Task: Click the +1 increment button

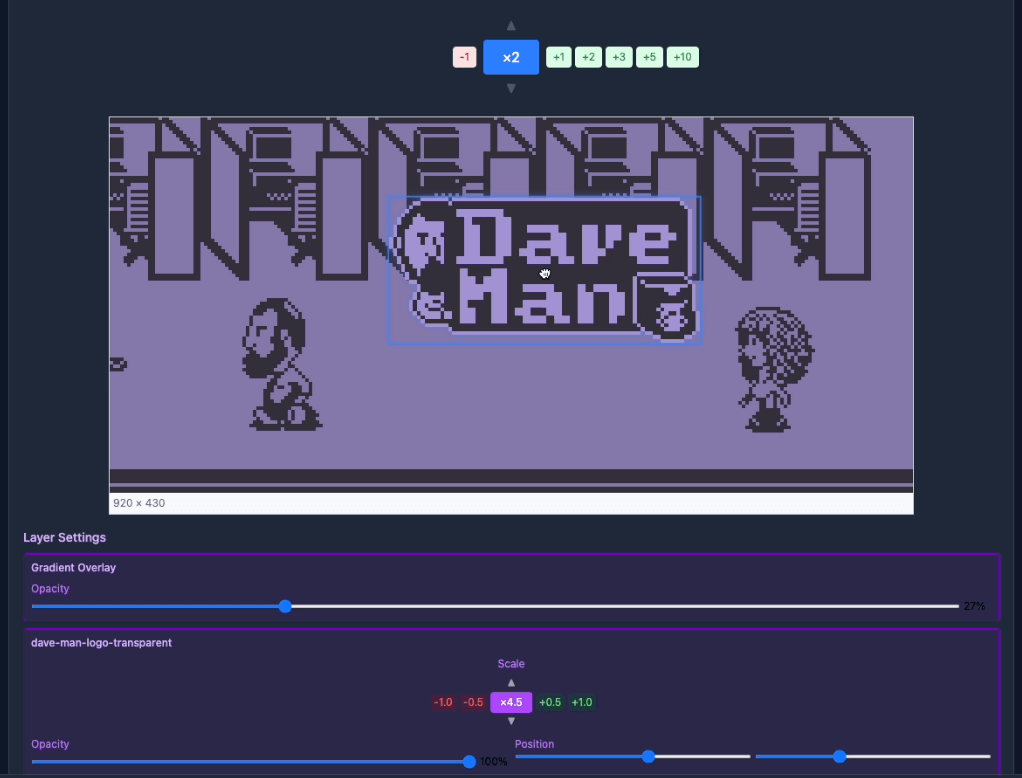Action: [x=558, y=57]
